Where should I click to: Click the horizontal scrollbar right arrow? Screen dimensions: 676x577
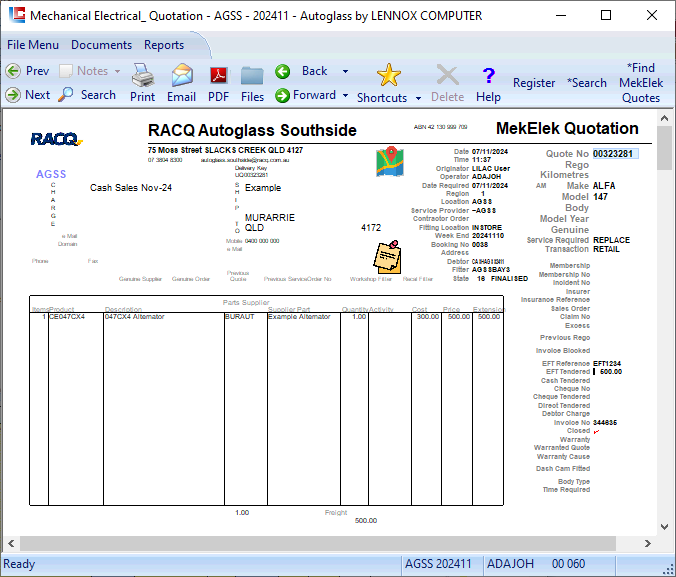pyautogui.click(x=648, y=543)
